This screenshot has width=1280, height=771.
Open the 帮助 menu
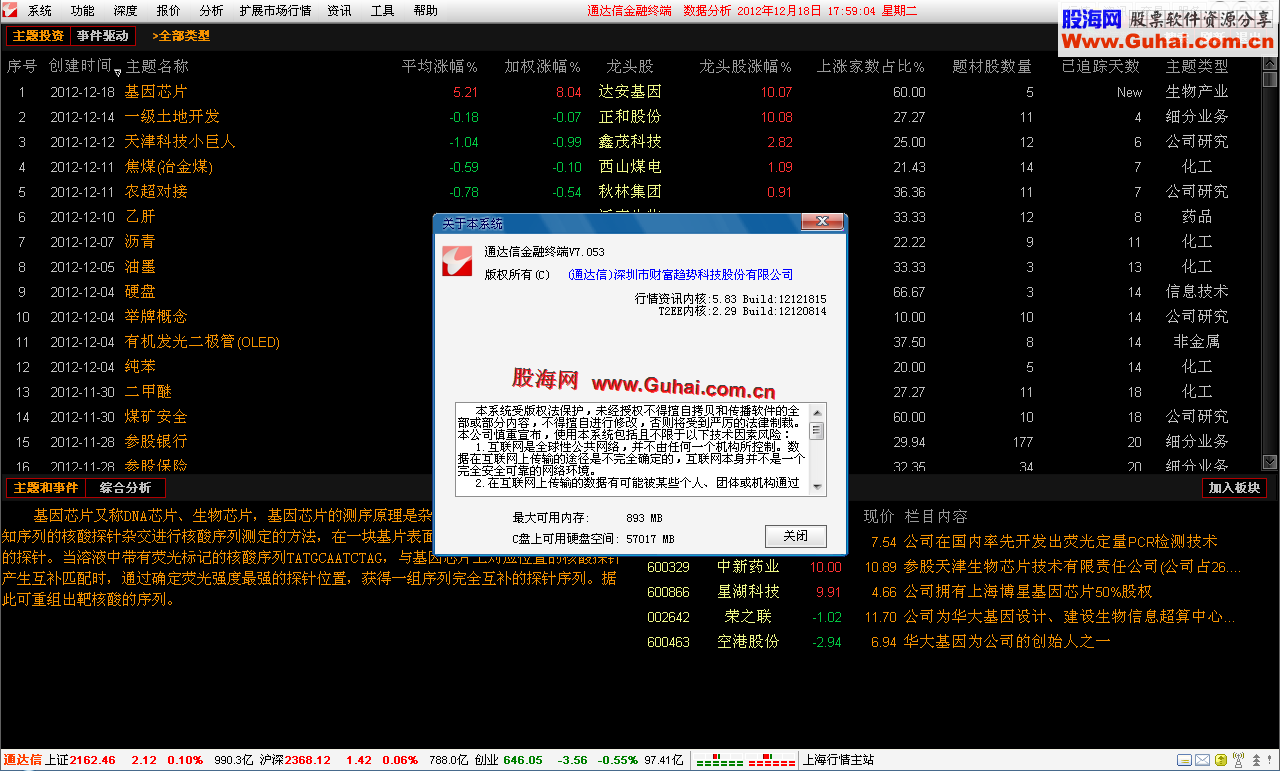pyautogui.click(x=425, y=11)
